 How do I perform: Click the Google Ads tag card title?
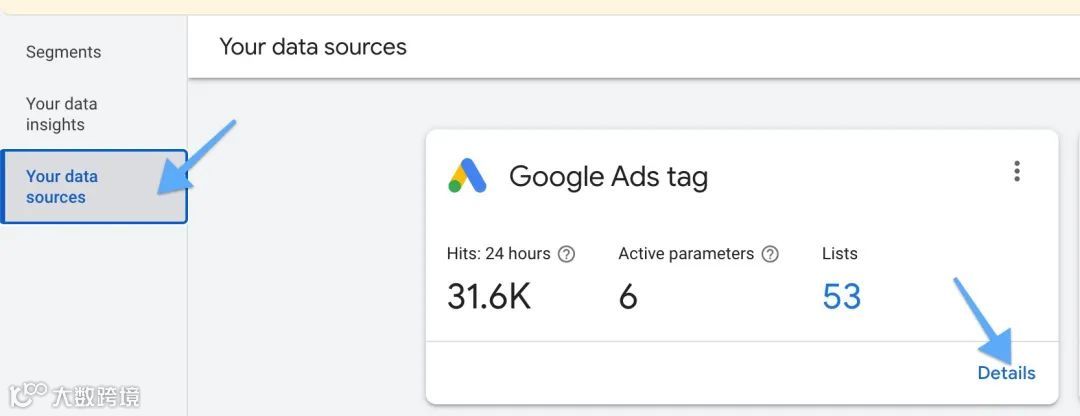coord(608,177)
